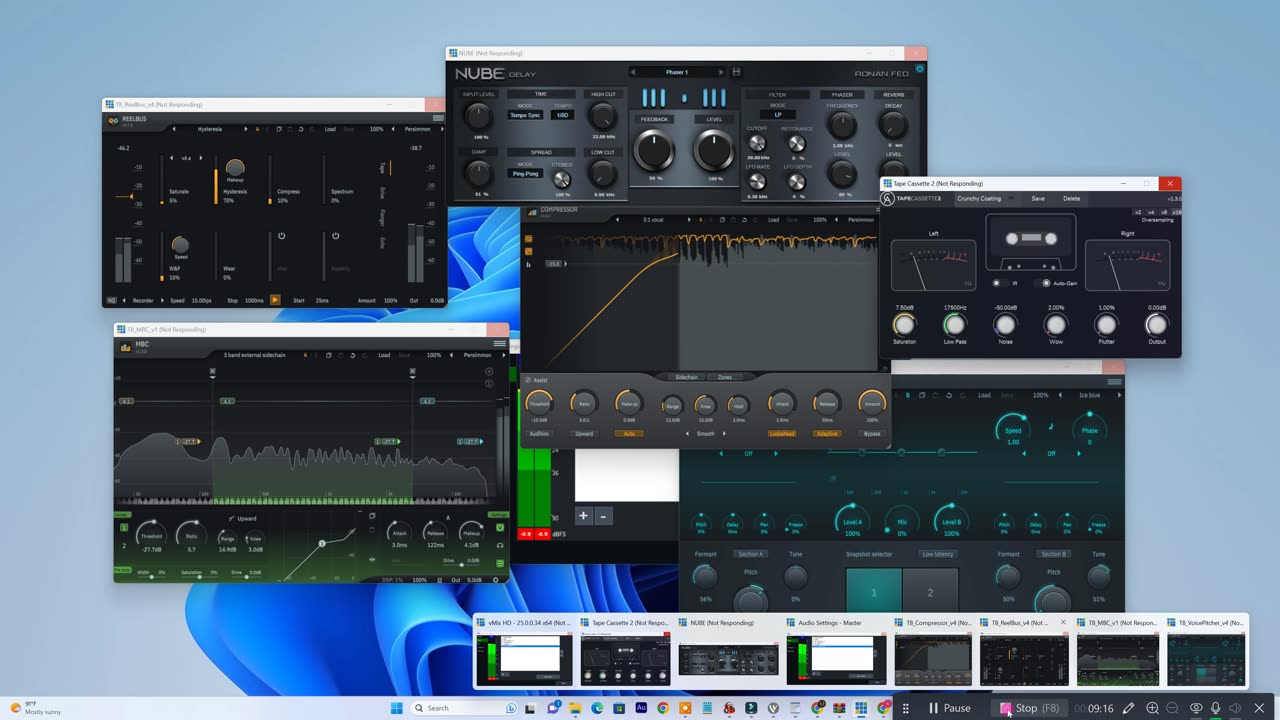Click the NUBE Feedback knob

click(x=654, y=151)
